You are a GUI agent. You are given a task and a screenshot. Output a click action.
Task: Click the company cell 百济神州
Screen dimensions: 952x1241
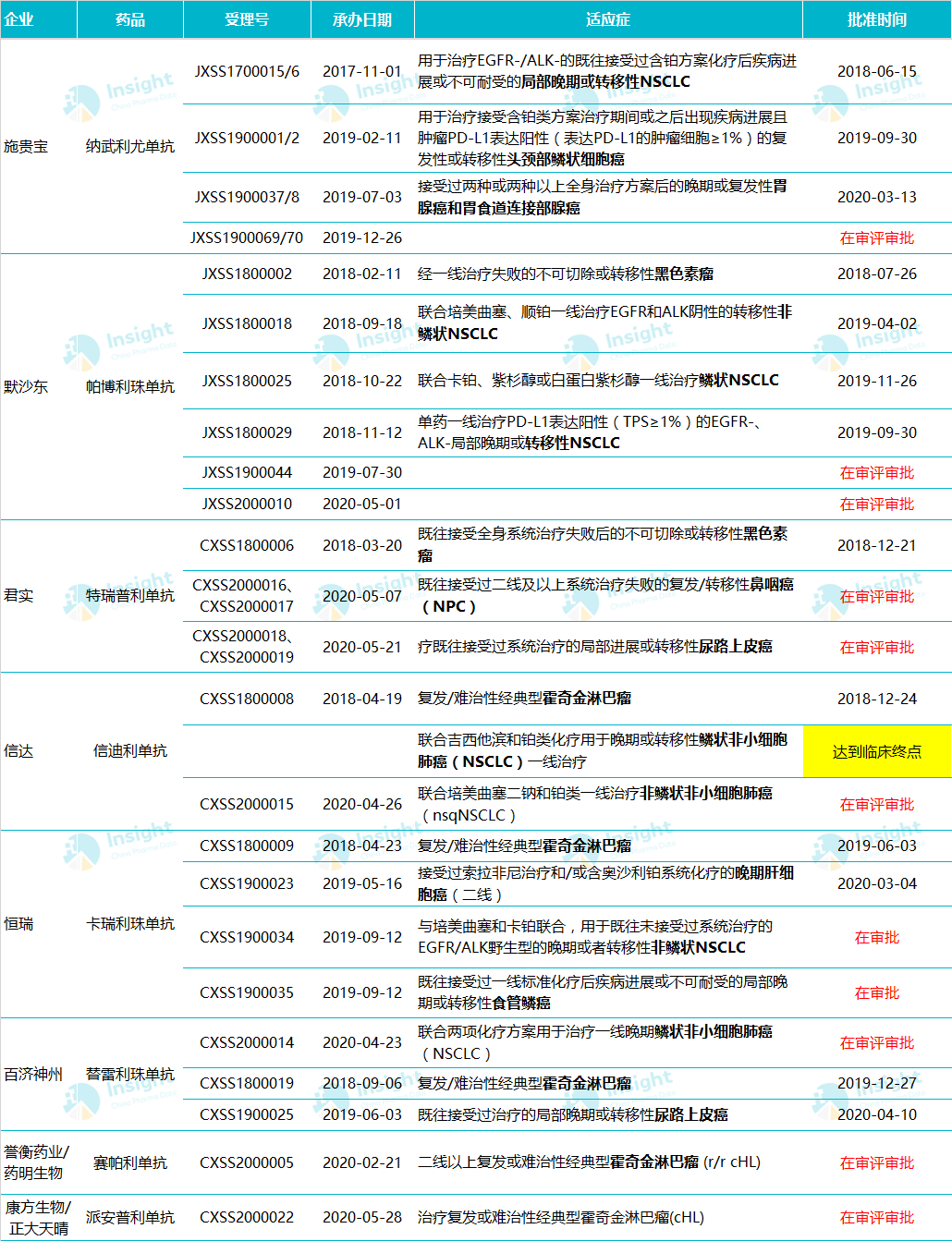click(x=33, y=1074)
